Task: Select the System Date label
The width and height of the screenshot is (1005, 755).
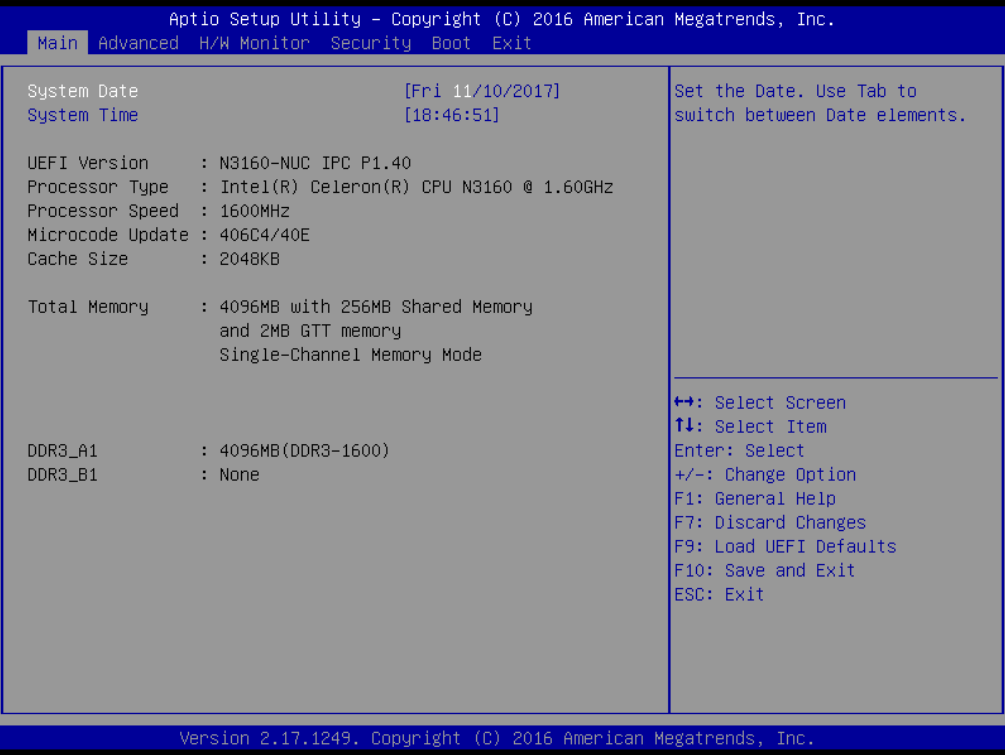Action: pyautogui.click(x=82, y=91)
